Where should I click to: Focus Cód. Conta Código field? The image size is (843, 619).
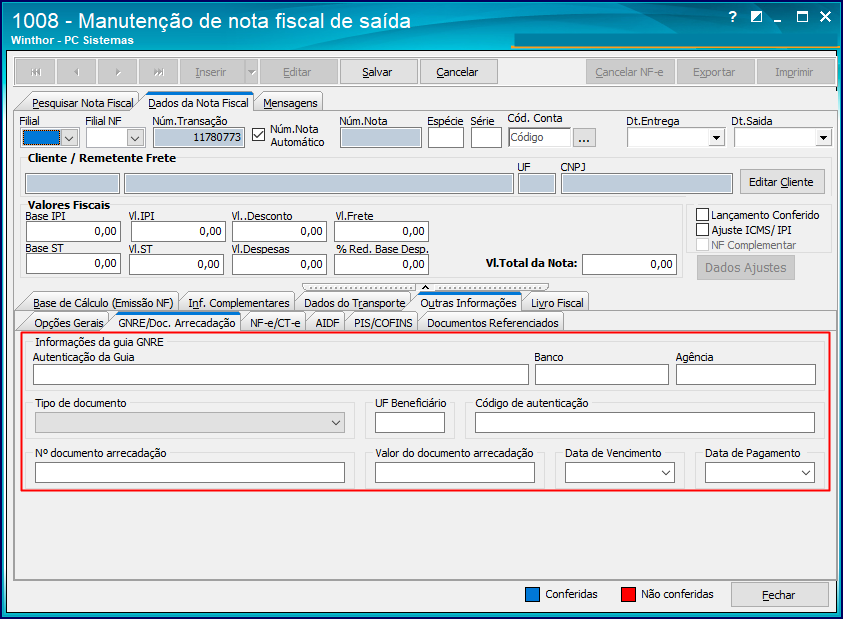point(539,137)
